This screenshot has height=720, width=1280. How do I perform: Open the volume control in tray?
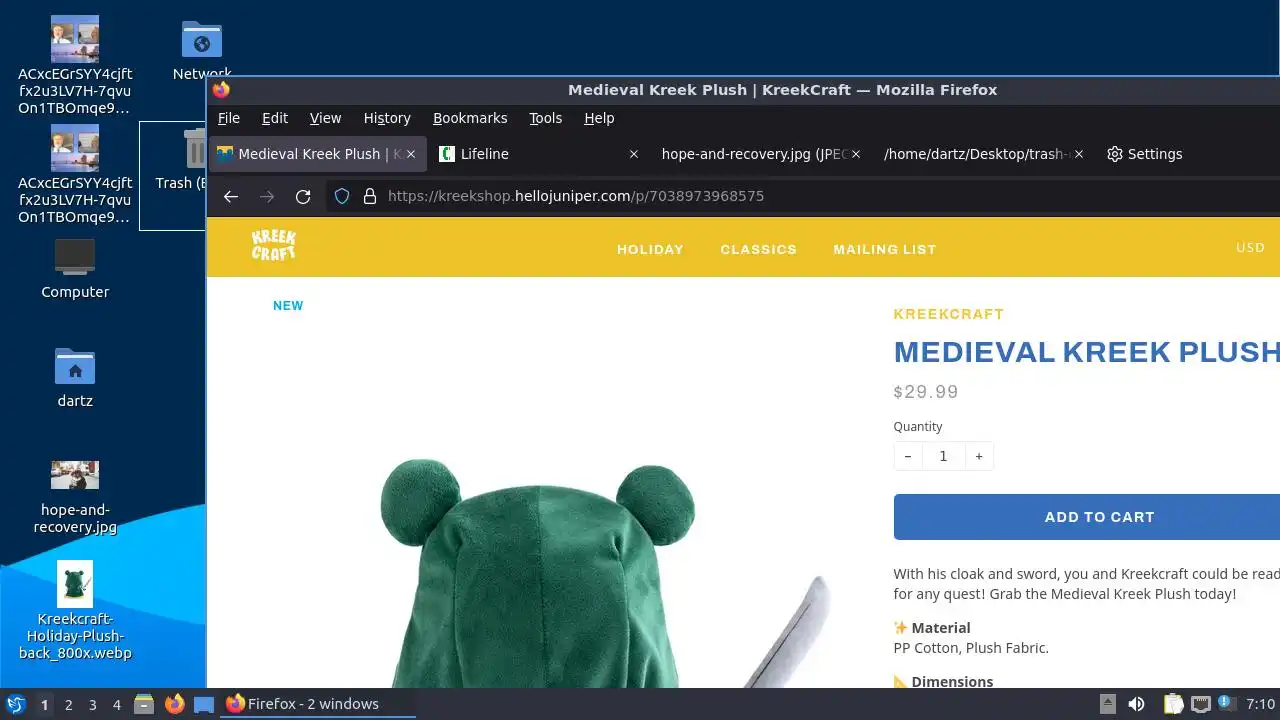pos(1136,704)
